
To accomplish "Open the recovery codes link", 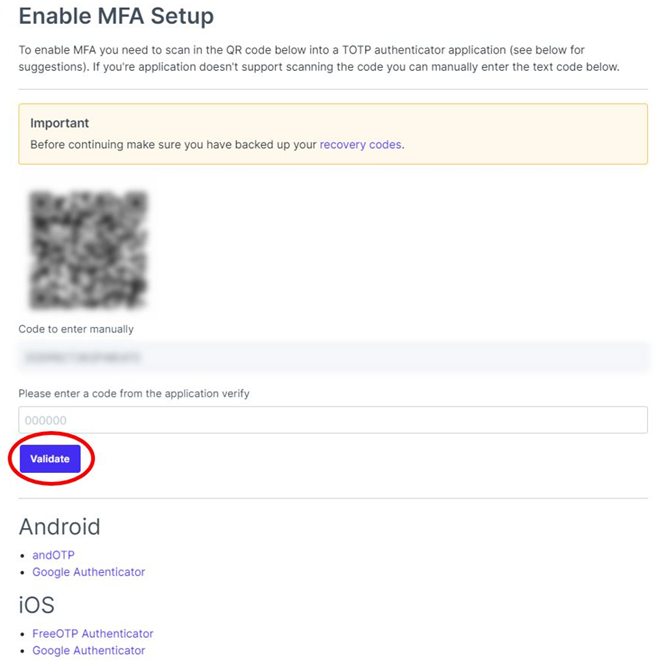I will click(x=360, y=145).
